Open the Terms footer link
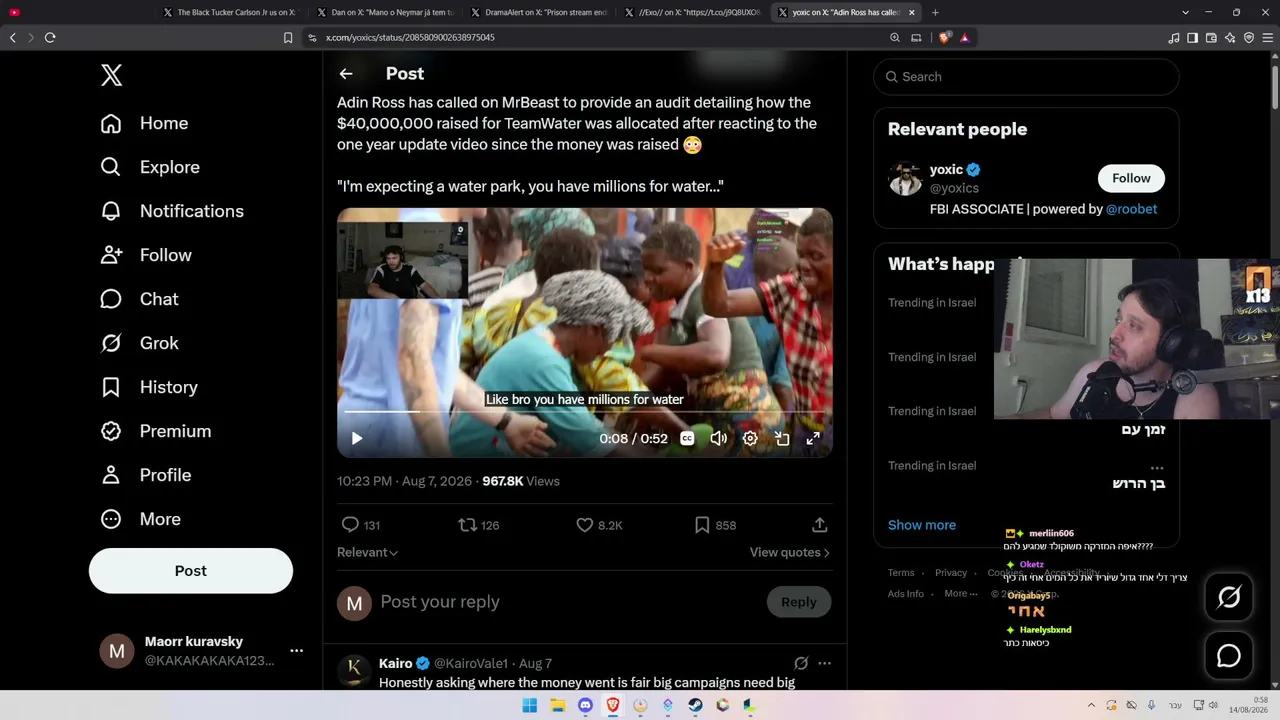Image resolution: width=1280 pixels, height=720 pixels. 901,573
